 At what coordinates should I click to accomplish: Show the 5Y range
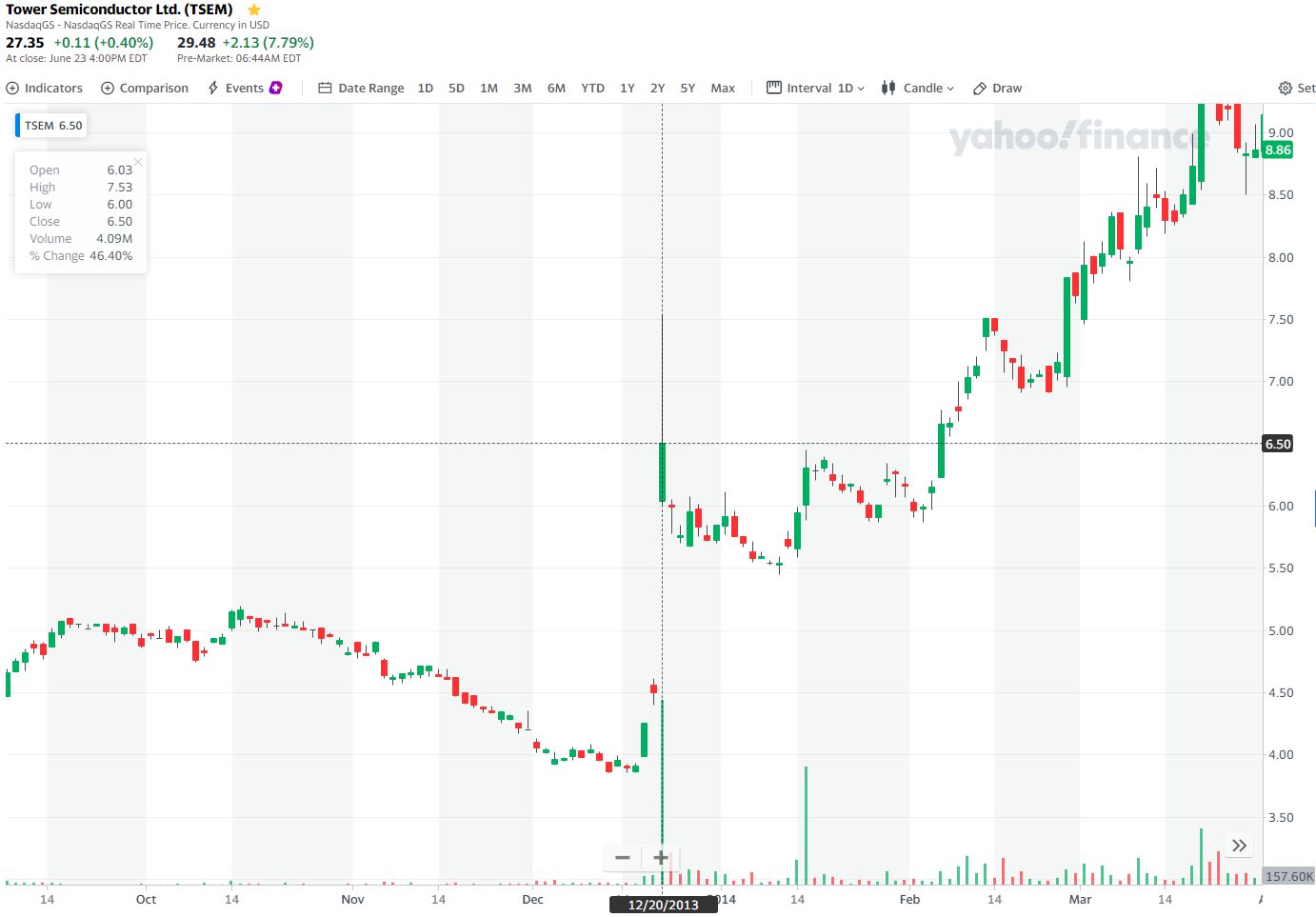(688, 88)
